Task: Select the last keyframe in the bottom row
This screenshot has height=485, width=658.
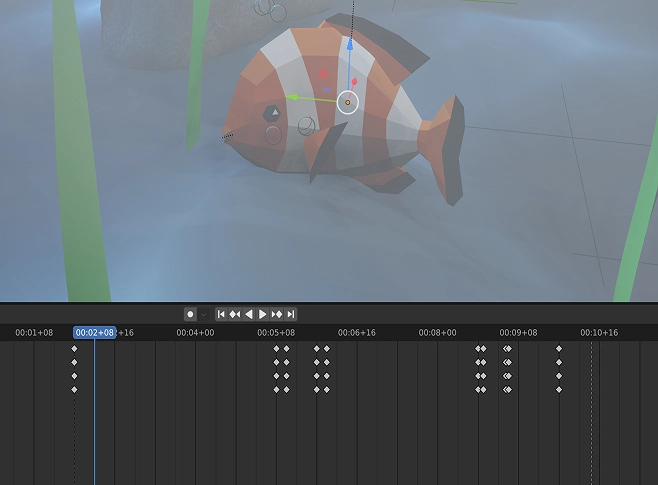Action: (559, 390)
